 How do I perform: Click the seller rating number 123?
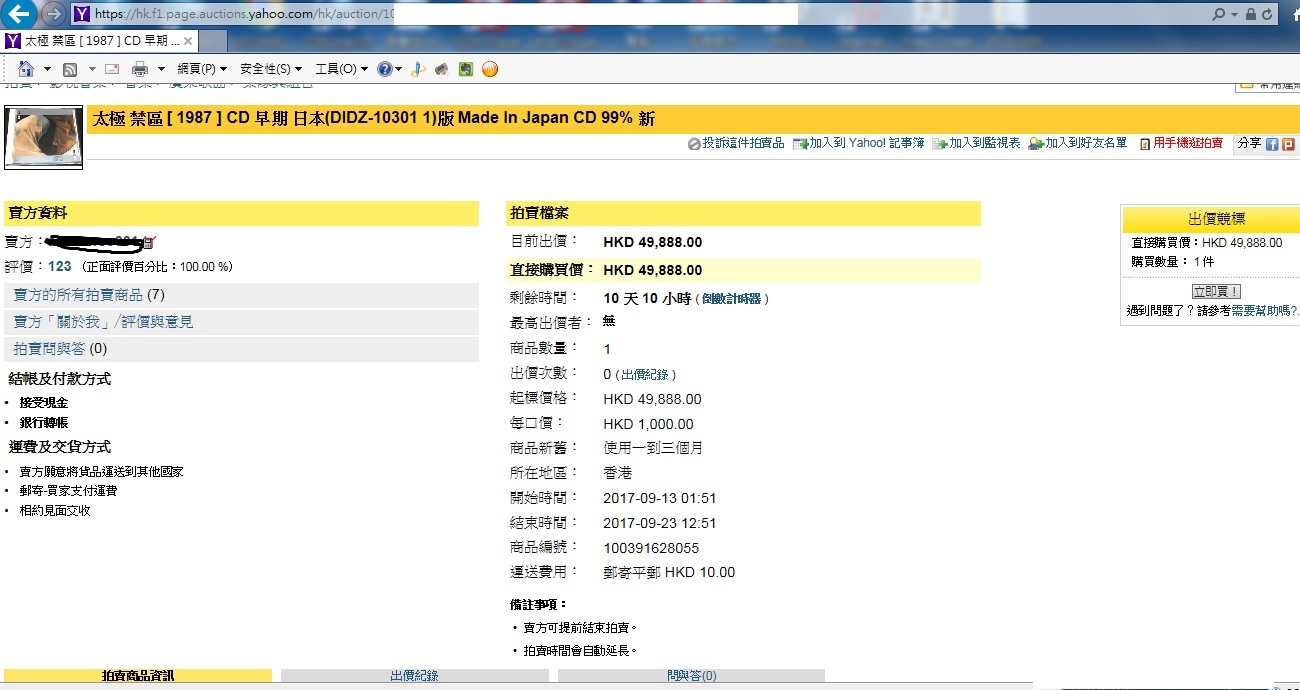click(x=60, y=267)
